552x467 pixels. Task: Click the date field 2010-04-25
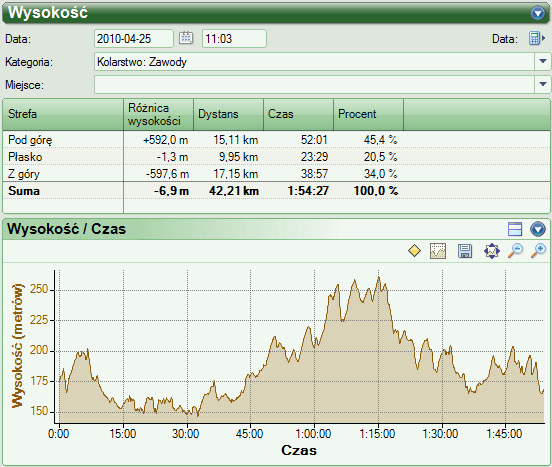click(x=134, y=38)
